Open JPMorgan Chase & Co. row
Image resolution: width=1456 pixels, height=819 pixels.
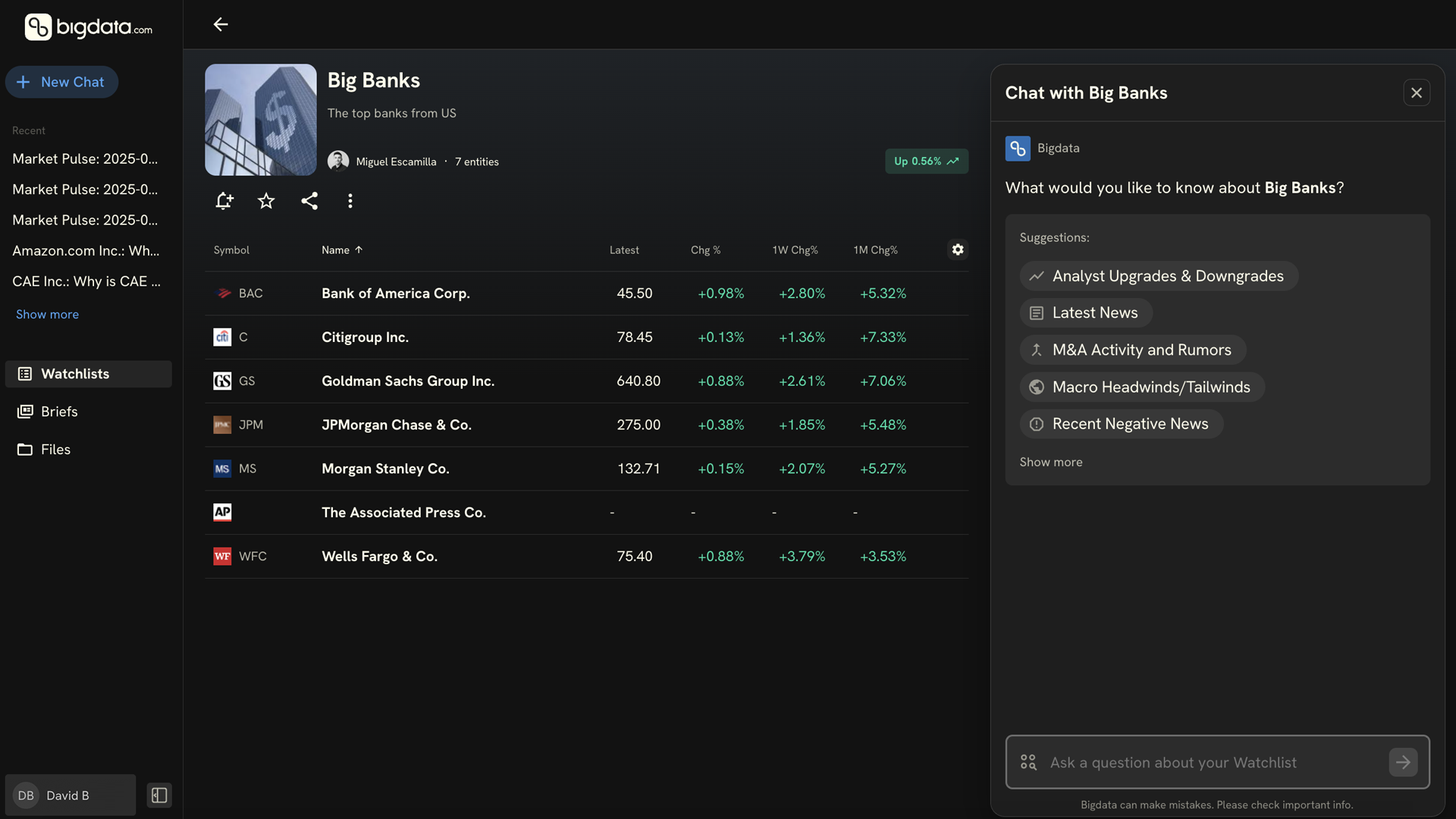click(586, 425)
